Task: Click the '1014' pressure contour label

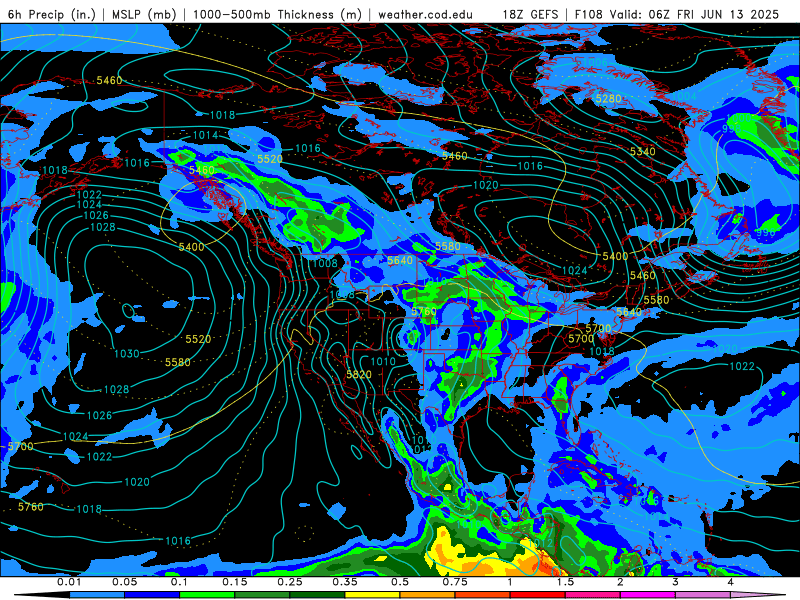Action: tap(205, 135)
